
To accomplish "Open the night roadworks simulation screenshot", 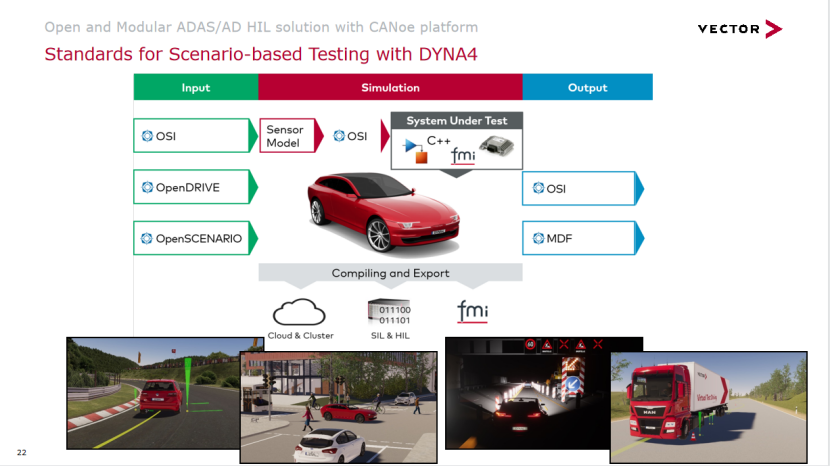I will click(x=528, y=393).
